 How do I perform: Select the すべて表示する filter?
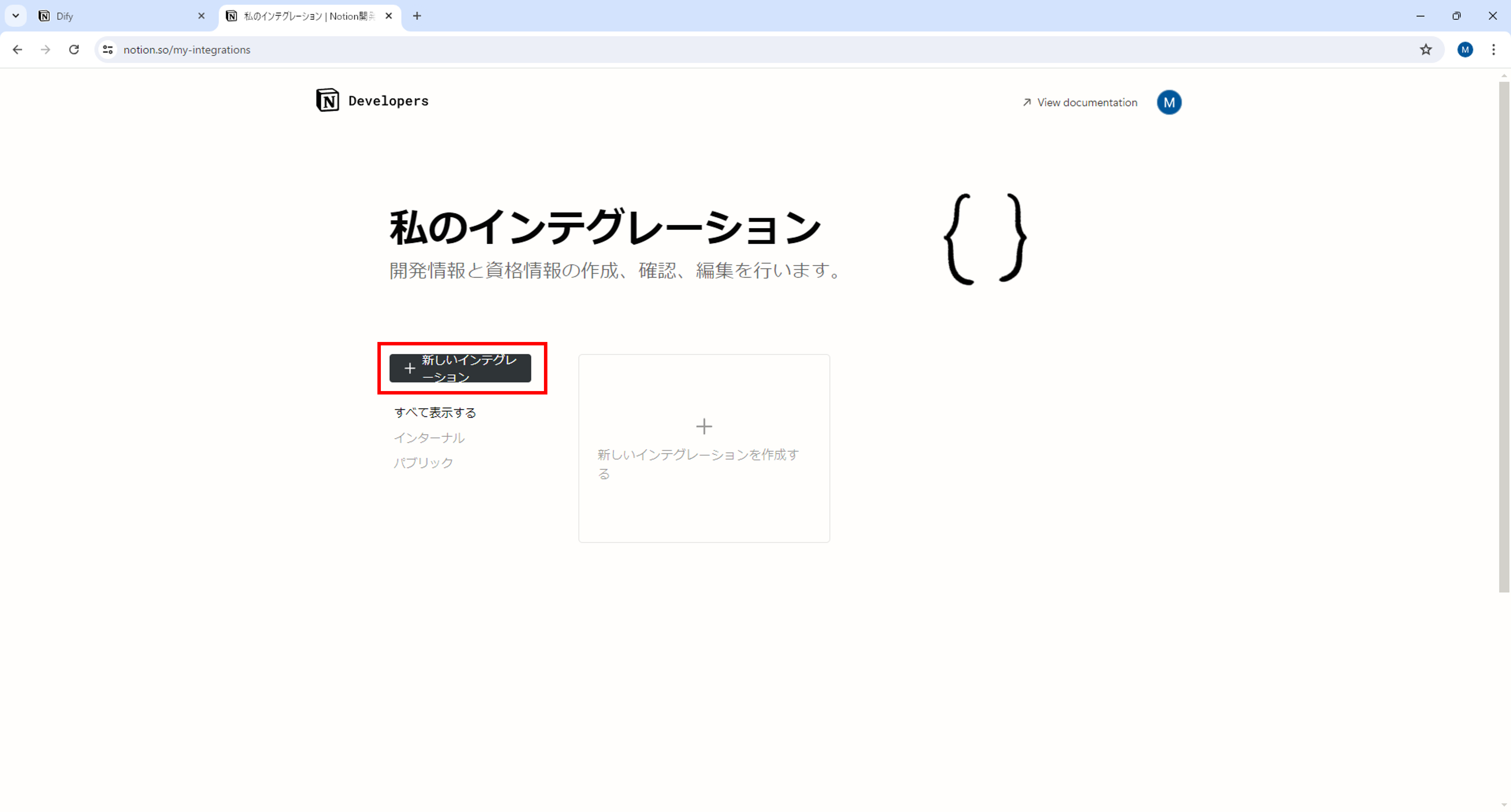[x=435, y=413]
